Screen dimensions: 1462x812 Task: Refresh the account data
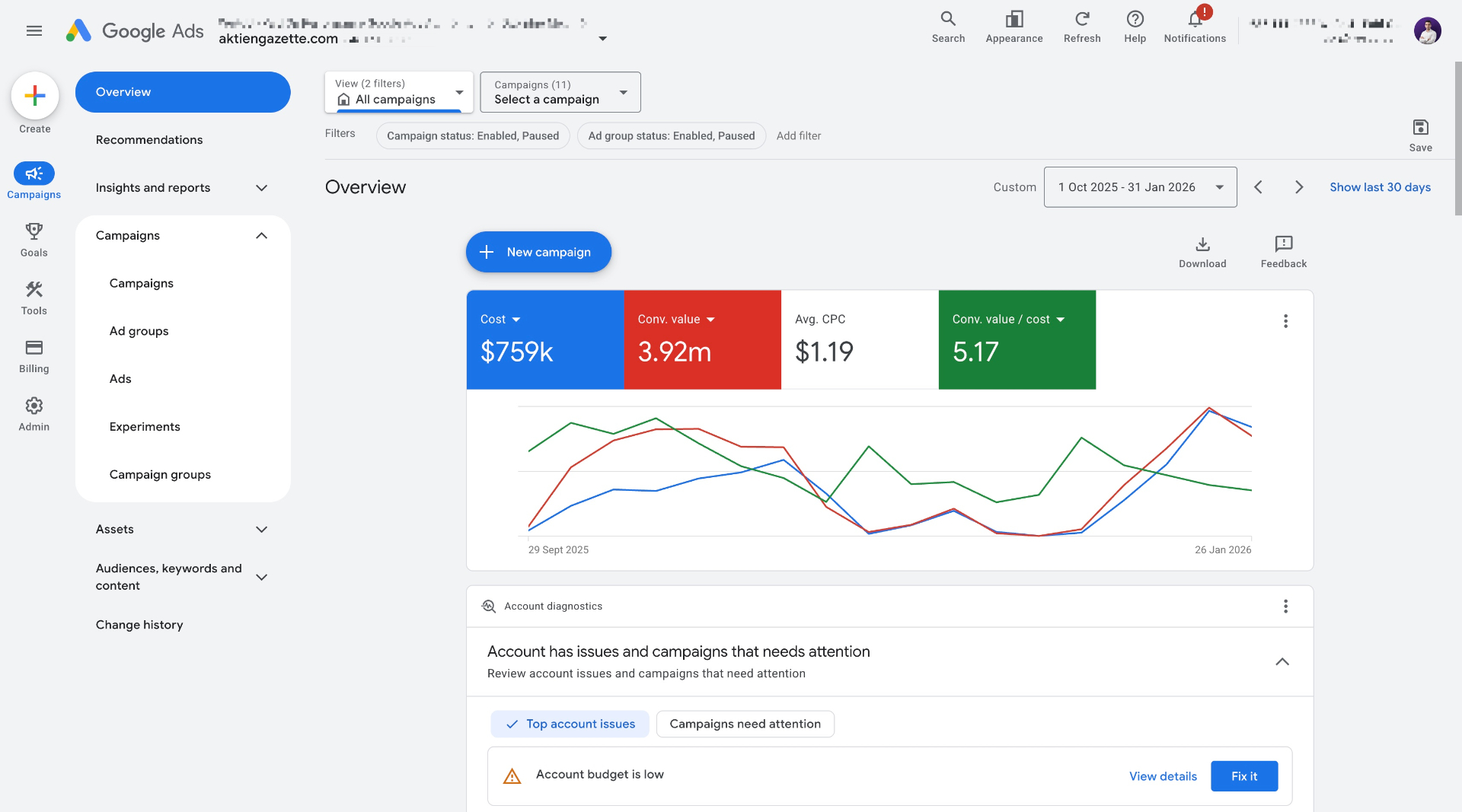[1082, 27]
